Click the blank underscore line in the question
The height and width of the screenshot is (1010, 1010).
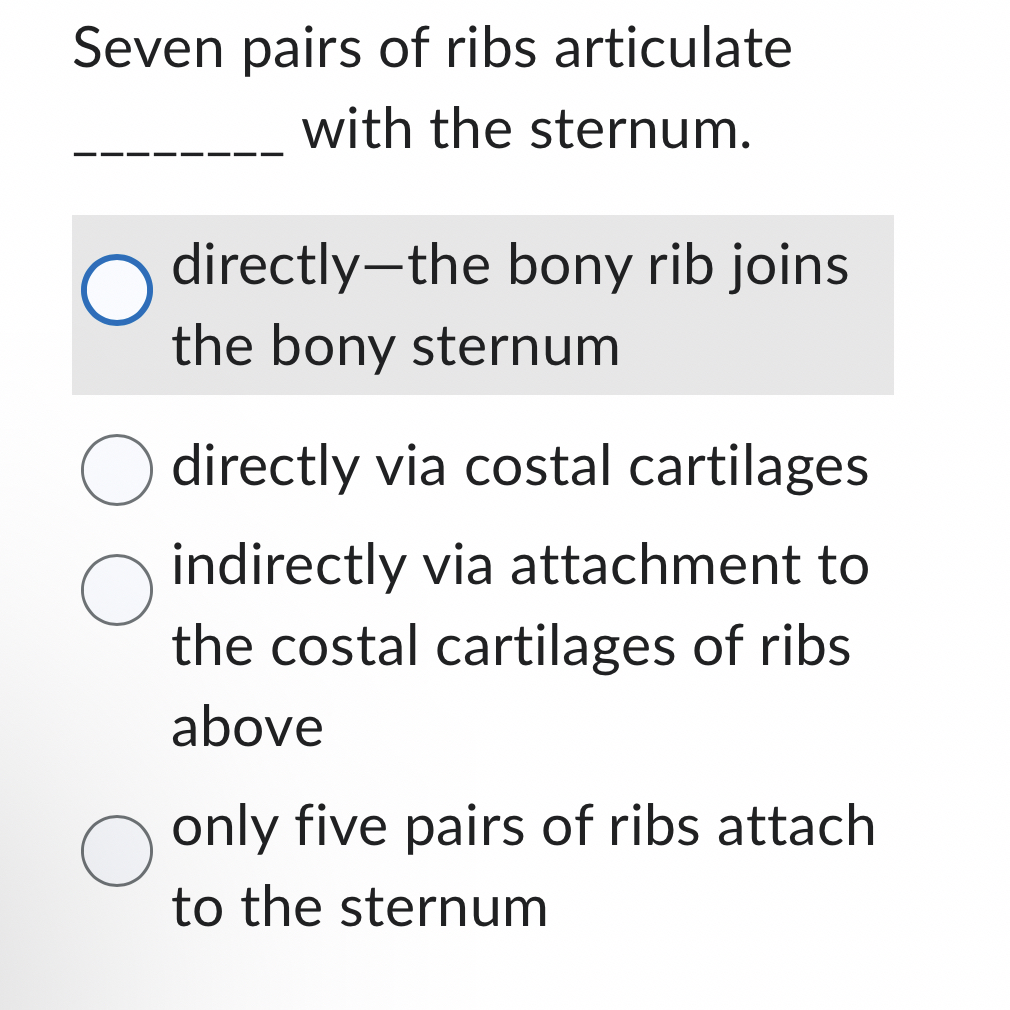coord(180,145)
